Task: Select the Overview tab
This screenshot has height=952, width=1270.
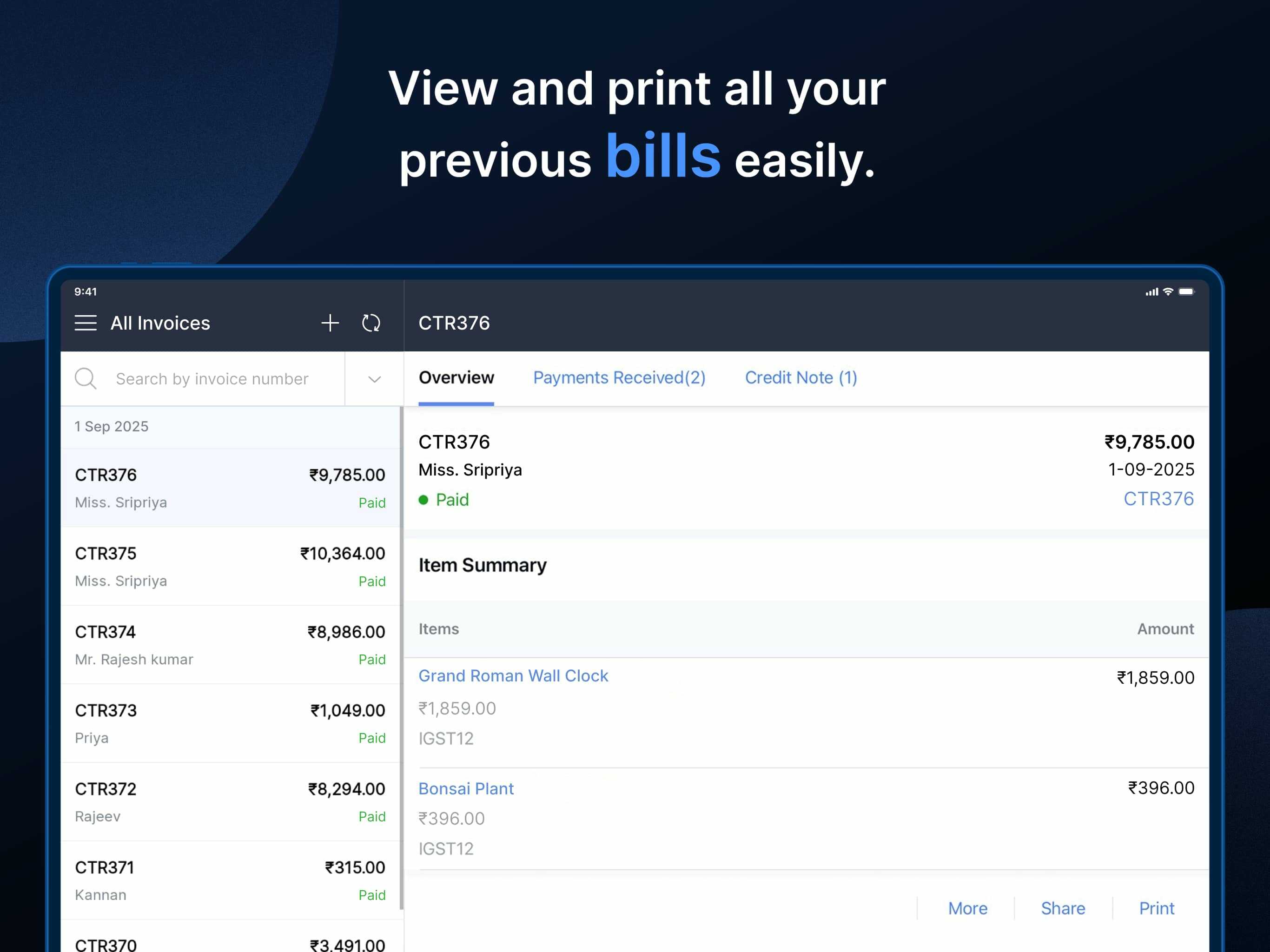Action: 456,378
